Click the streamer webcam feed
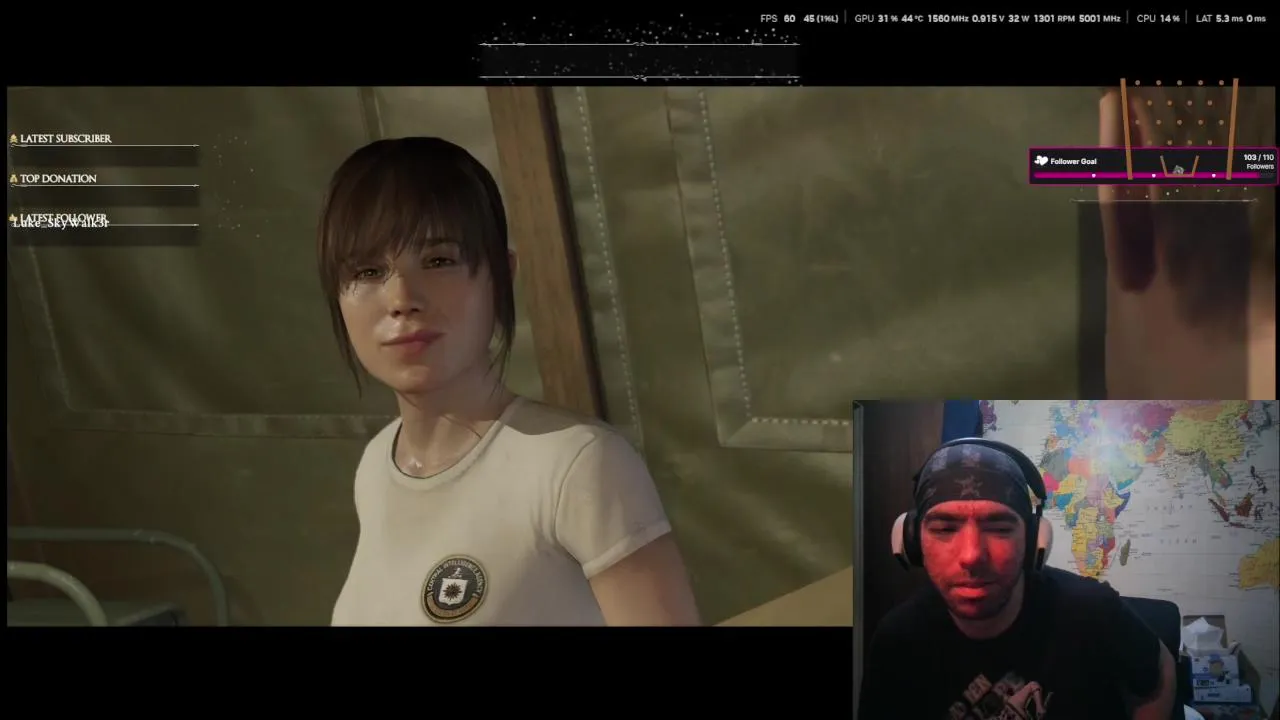This screenshot has width=1280, height=720. (1065, 560)
